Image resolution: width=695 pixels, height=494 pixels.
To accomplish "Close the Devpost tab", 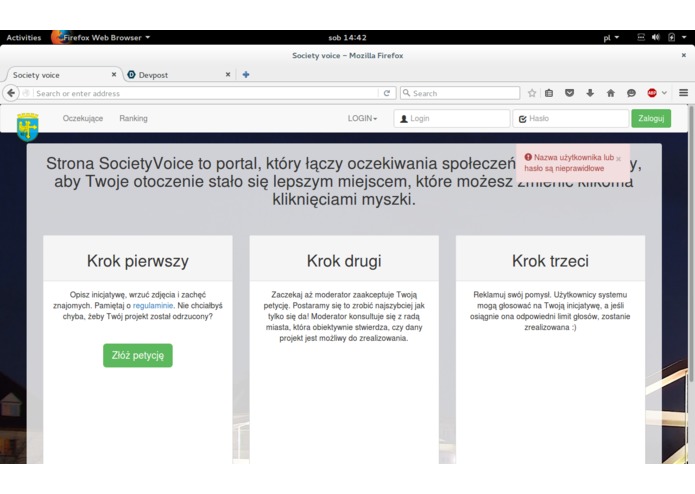I will pos(228,74).
